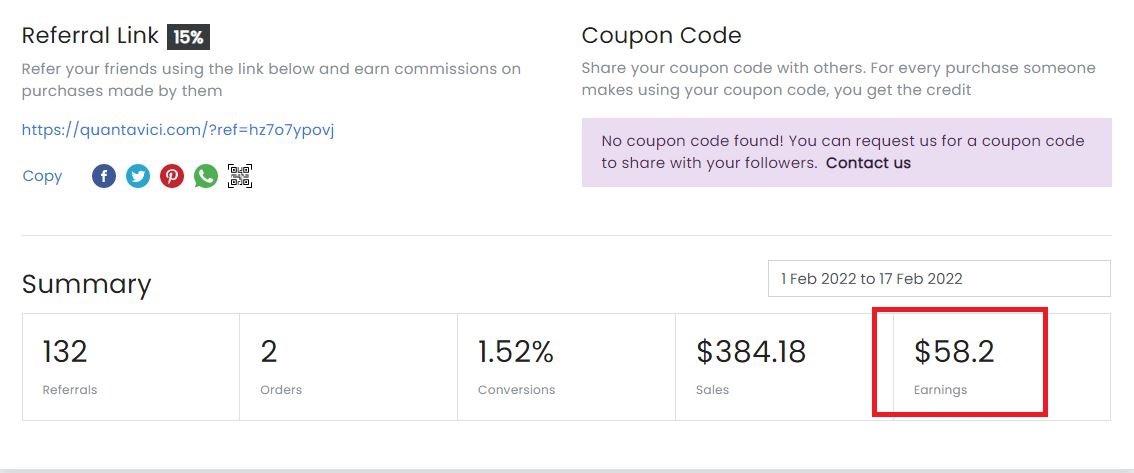The image size is (1134, 473).
Task: Open the summary date range picker
Action: click(x=939, y=278)
